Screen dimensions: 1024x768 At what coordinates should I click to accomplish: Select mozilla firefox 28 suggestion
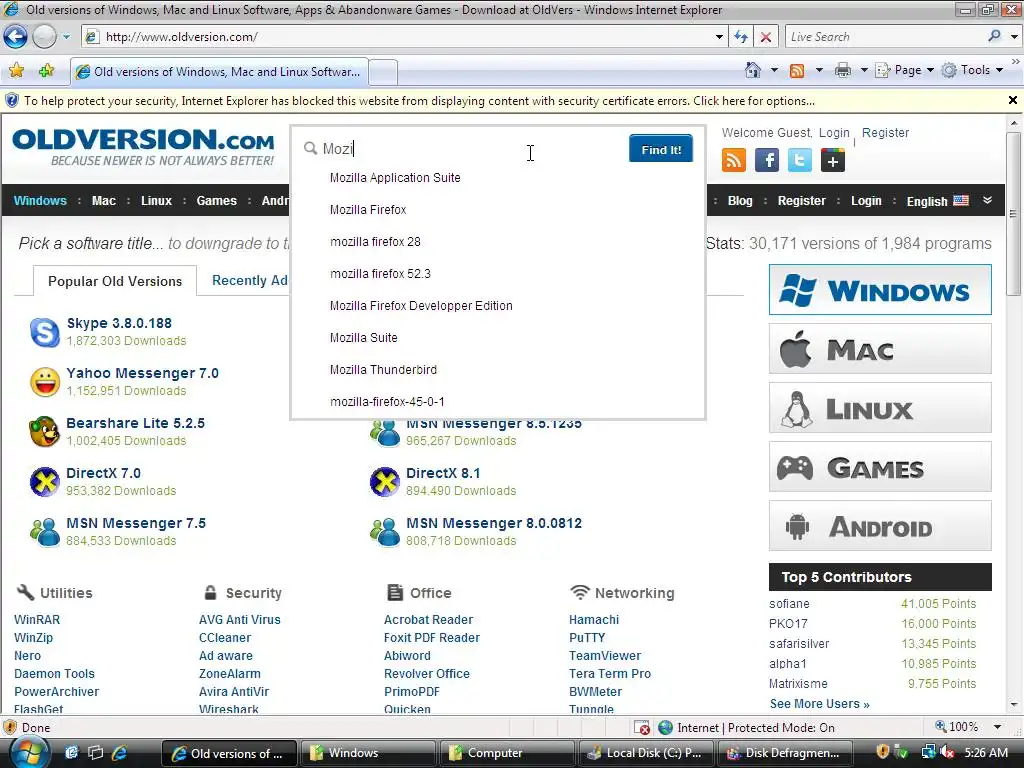[x=375, y=242]
